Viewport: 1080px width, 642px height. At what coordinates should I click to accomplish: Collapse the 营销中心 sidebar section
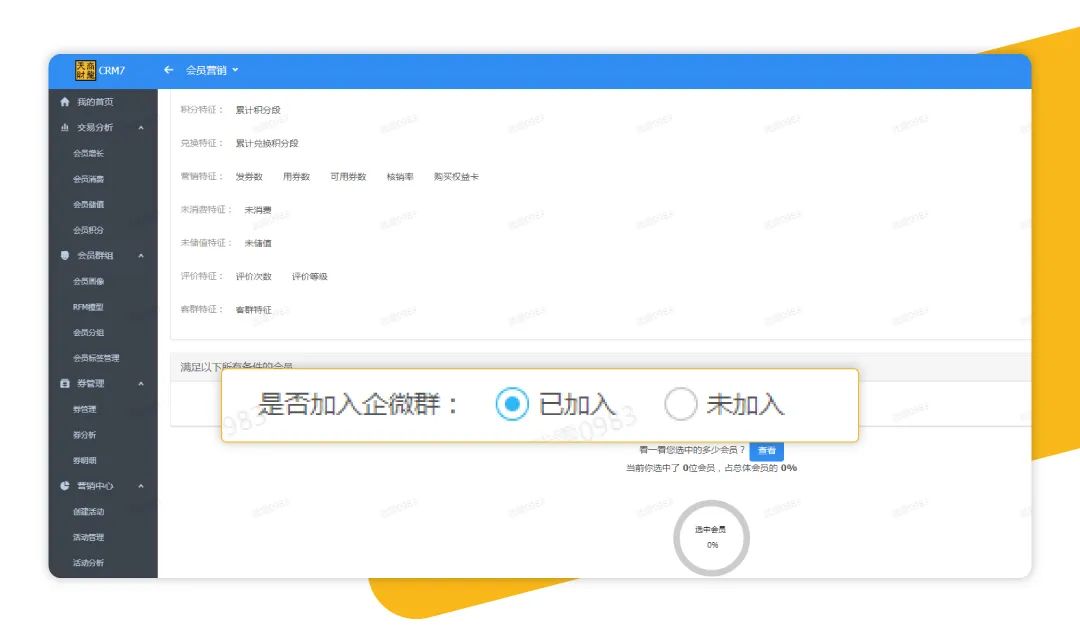141,486
